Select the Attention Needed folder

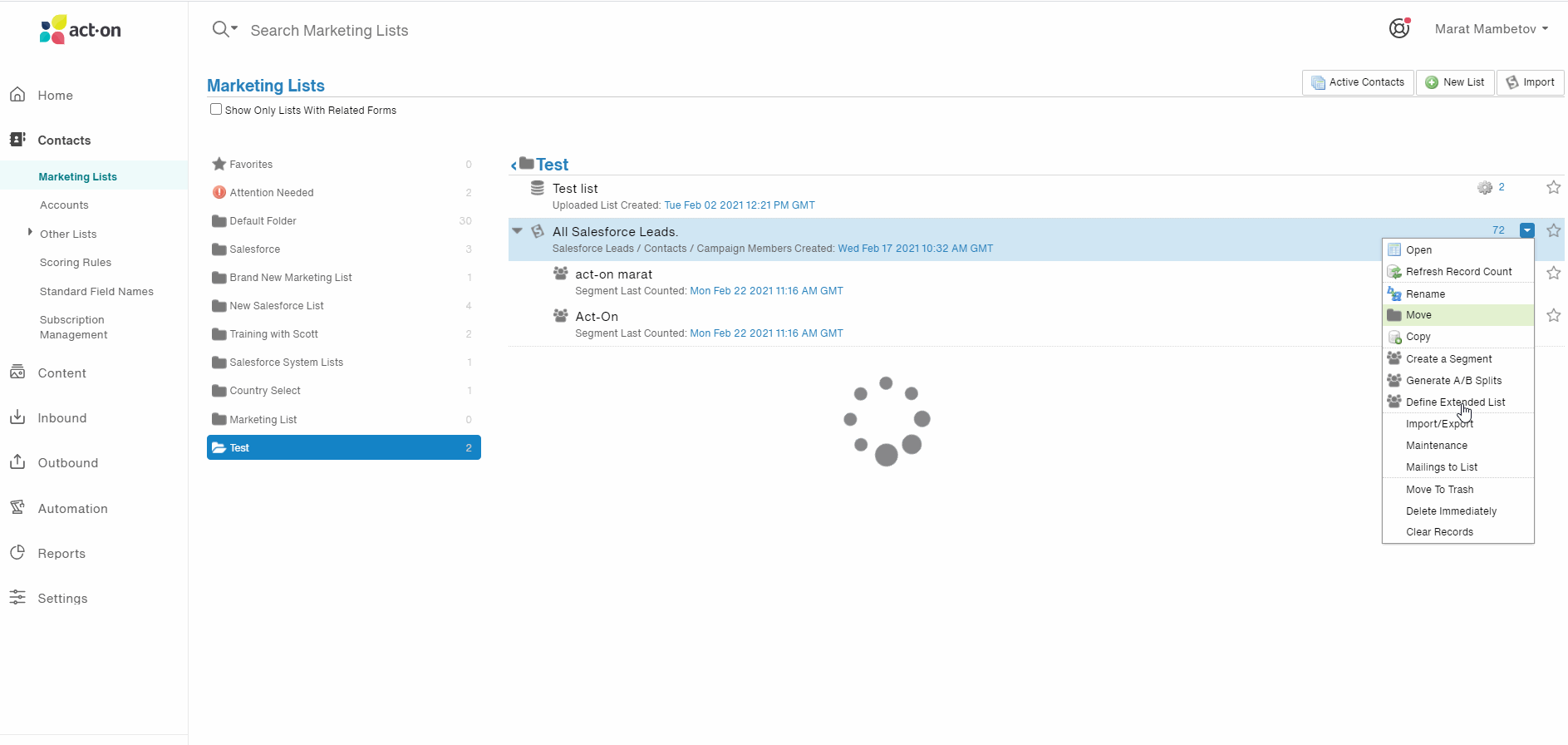pos(343,193)
